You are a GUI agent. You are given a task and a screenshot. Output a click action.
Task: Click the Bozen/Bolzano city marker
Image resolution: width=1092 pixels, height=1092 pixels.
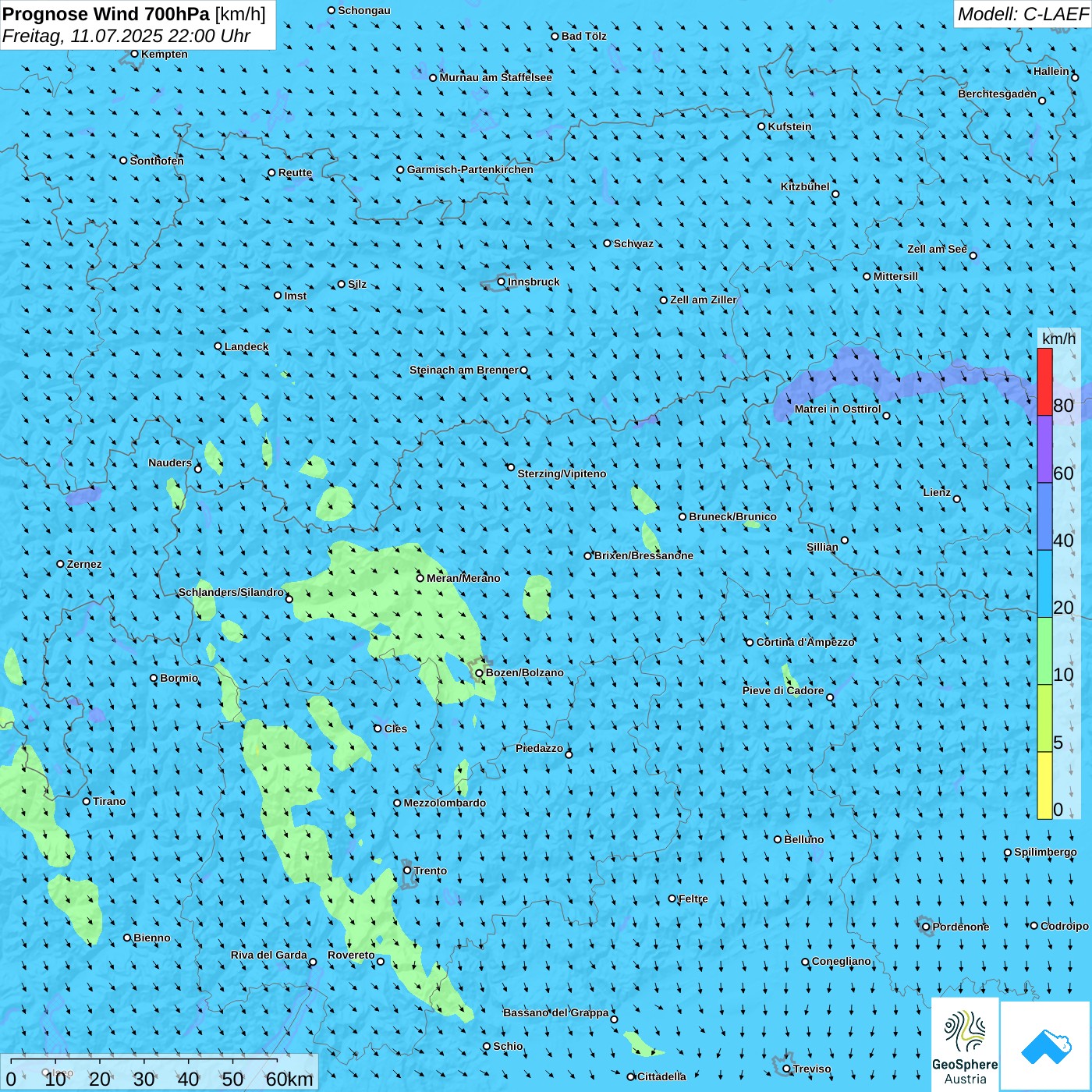click(x=480, y=673)
